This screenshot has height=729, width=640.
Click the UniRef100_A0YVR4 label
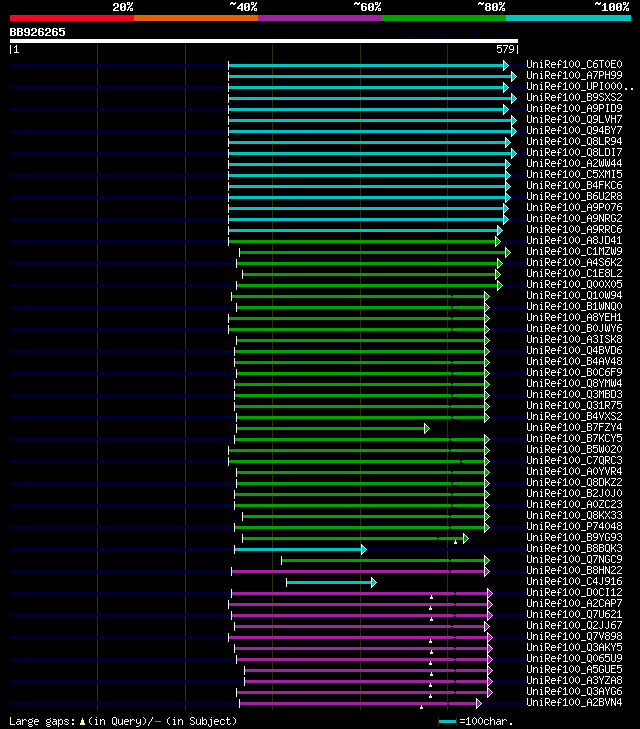click(574, 472)
